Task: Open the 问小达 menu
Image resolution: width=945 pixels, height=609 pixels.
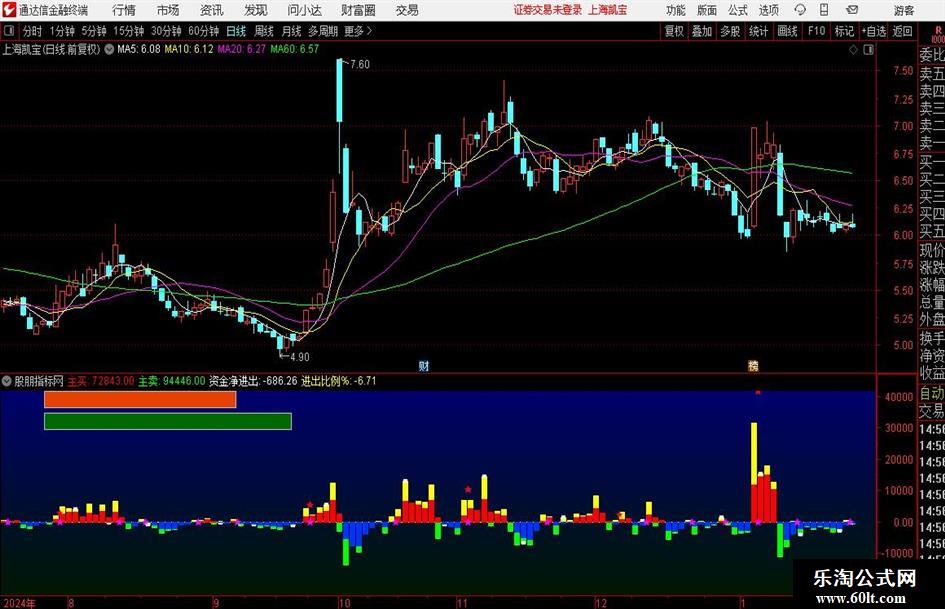Action: pos(304,10)
